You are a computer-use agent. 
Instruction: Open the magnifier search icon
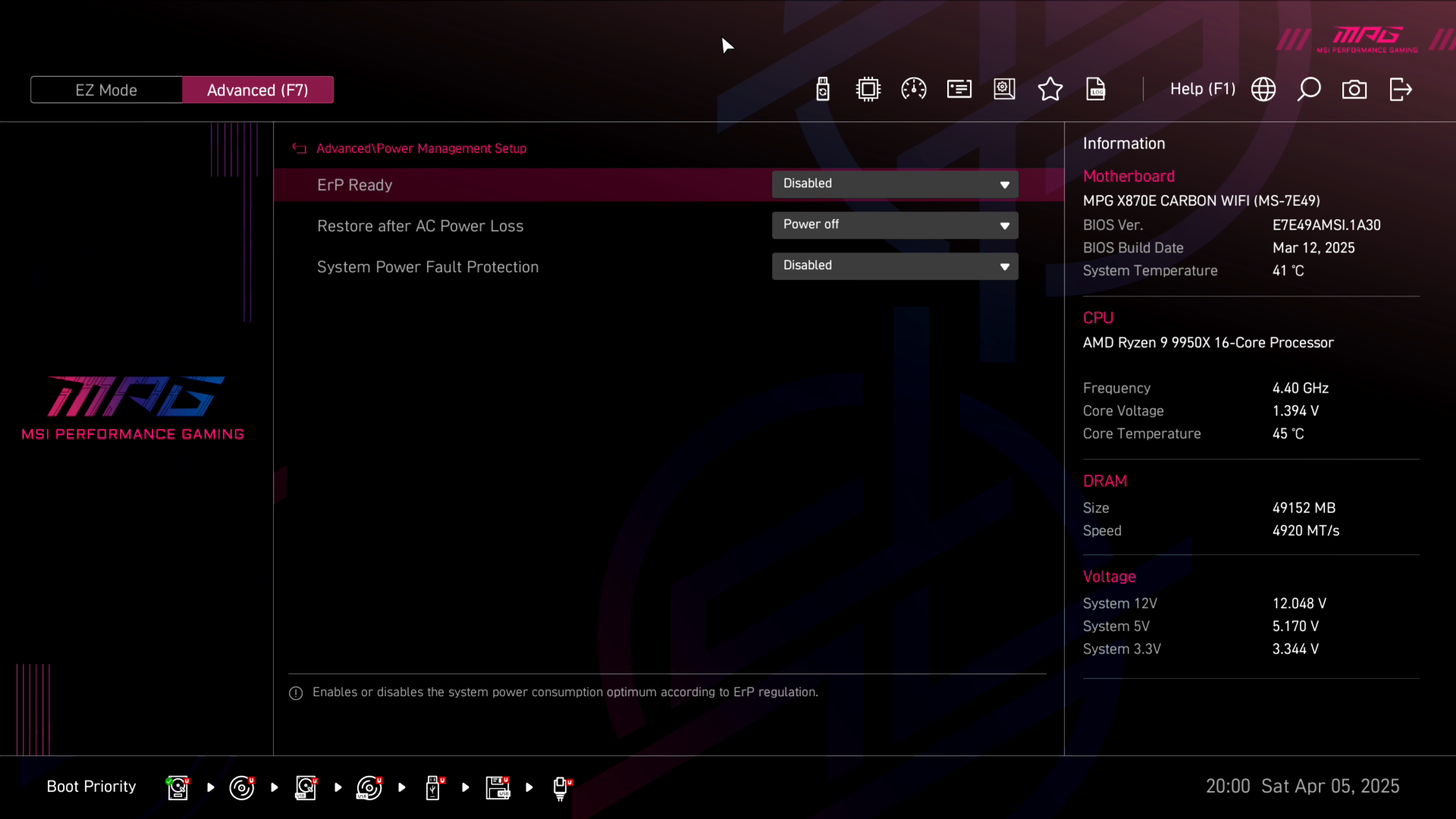[1309, 89]
